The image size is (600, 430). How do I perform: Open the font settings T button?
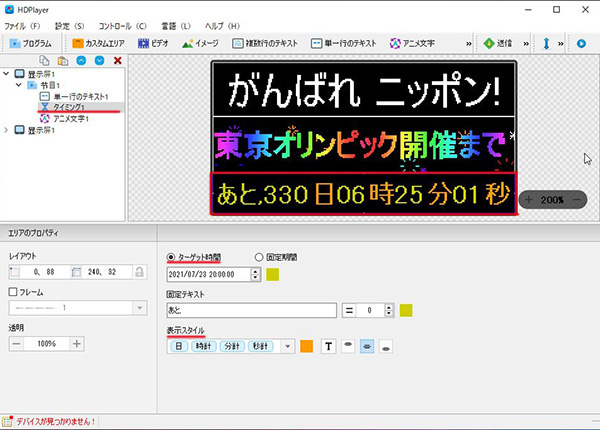click(328, 347)
